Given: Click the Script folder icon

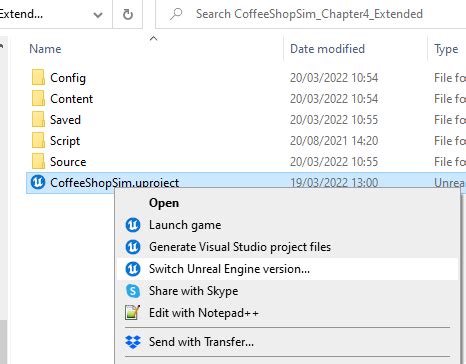Looking at the screenshot, I should (38, 141).
